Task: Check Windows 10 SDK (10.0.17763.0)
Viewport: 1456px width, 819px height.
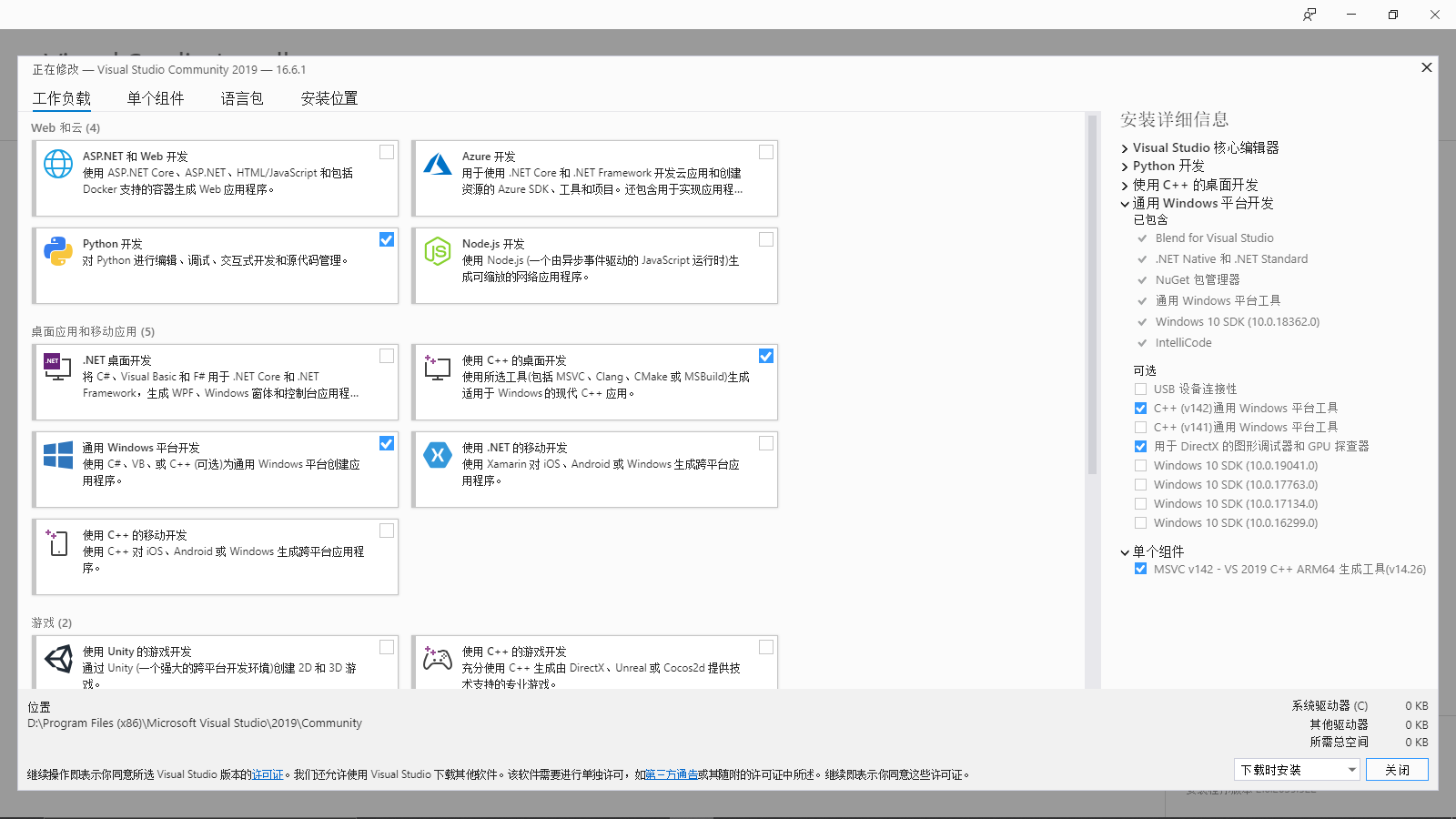Action: click(1140, 485)
